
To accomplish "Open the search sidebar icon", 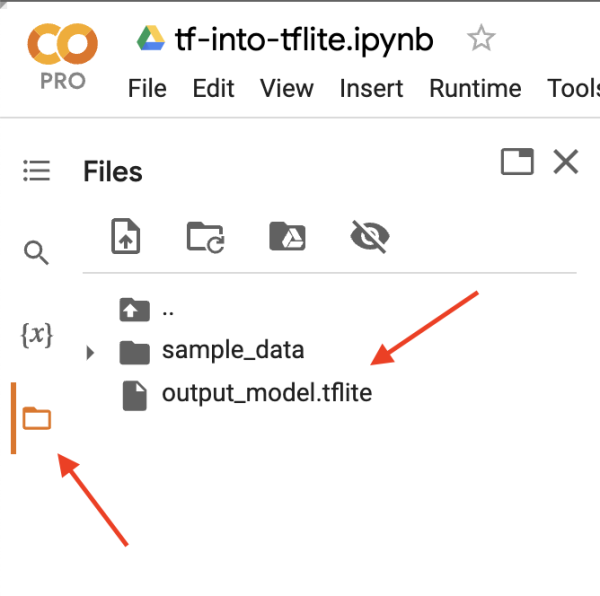I will [x=36, y=253].
